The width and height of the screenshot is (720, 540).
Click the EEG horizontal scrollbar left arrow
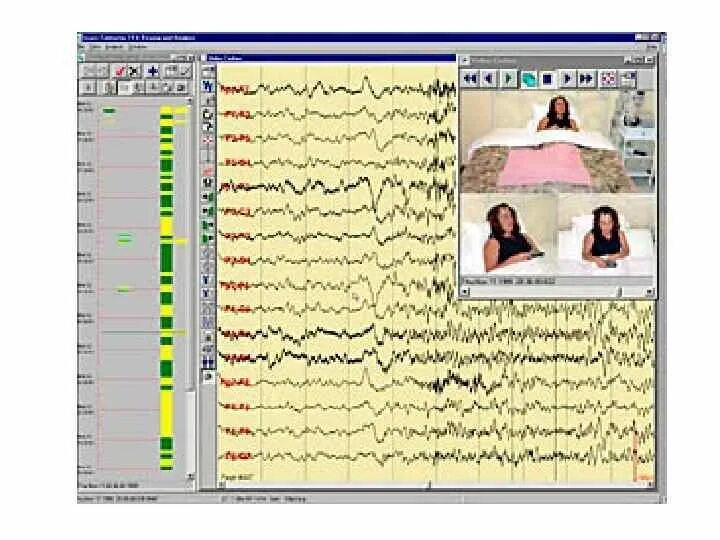tap(221, 484)
